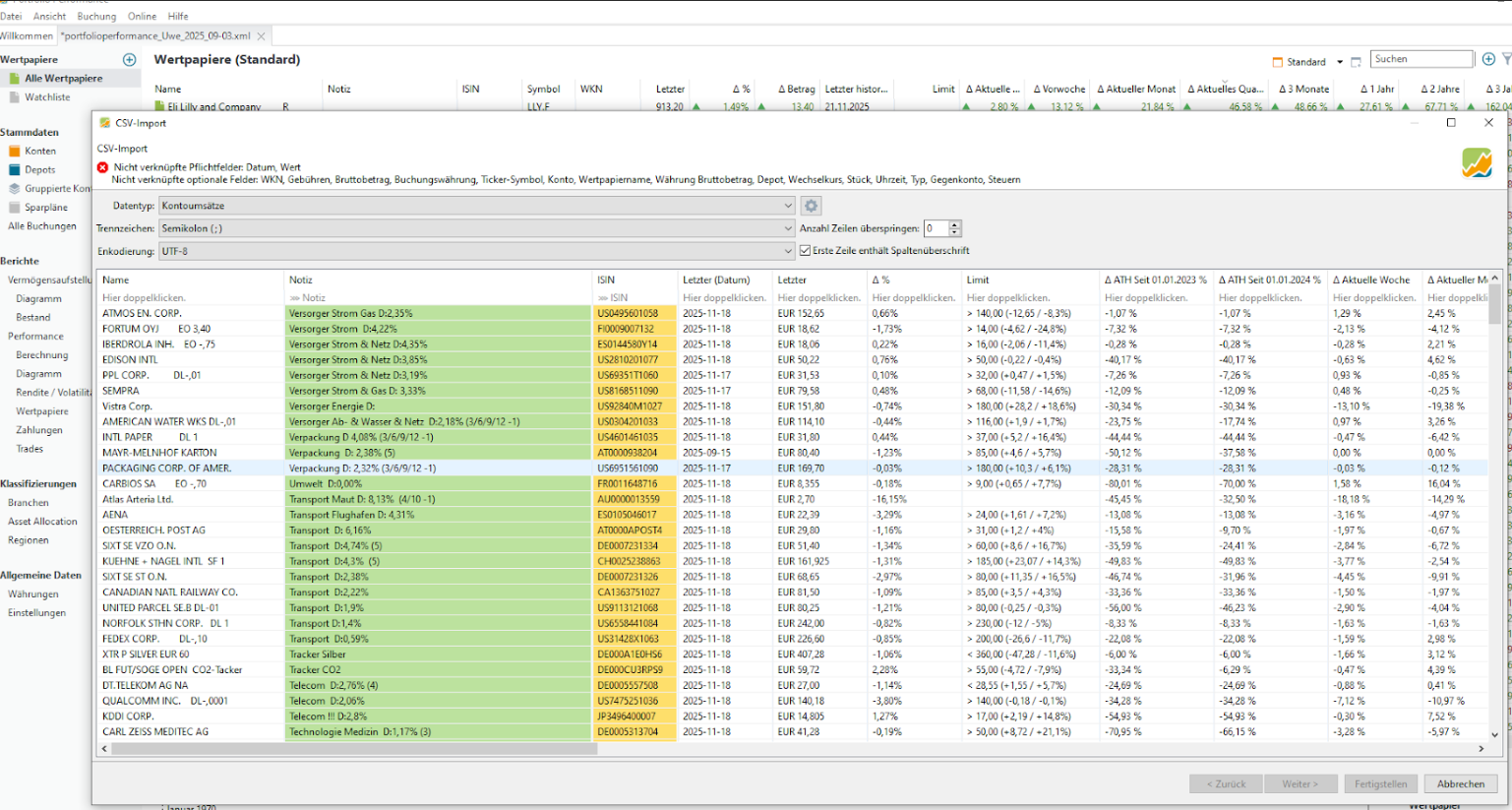This screenshot has width=1512, height=810.
Task: Click the new view icon beside Standard dropdown
Action: pyautogui.click(x=1356, y=62)
